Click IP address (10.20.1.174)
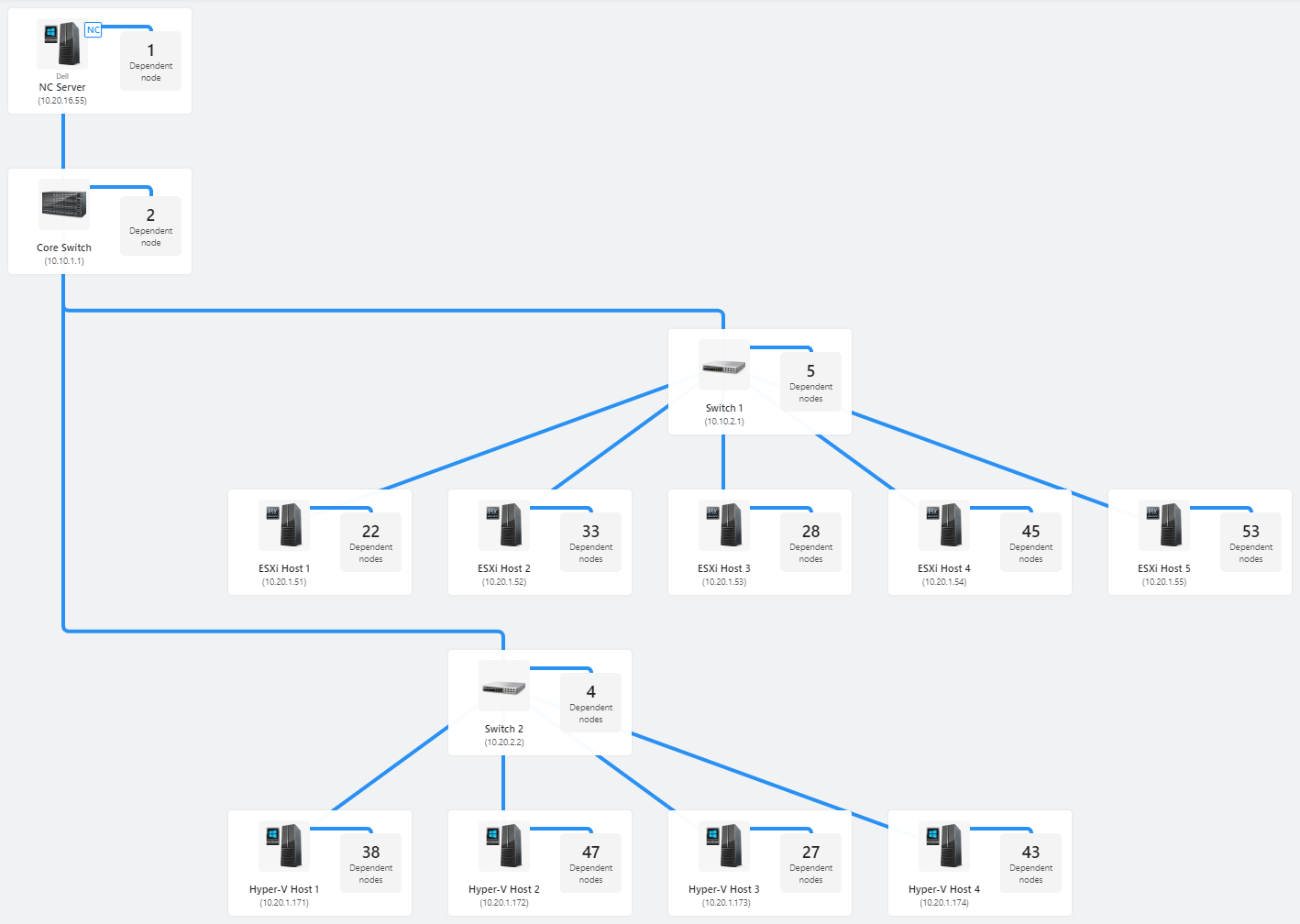Viewport: 1300px width, 924px height. click(944, 903)
